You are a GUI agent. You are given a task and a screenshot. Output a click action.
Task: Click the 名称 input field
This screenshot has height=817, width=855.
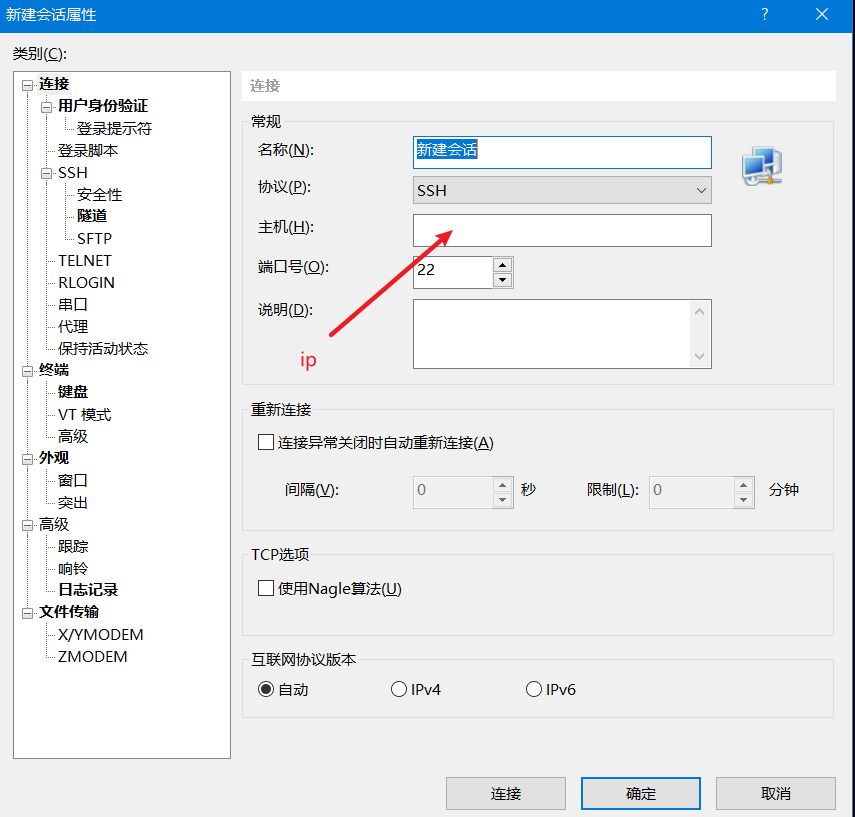tap(562, 152)
